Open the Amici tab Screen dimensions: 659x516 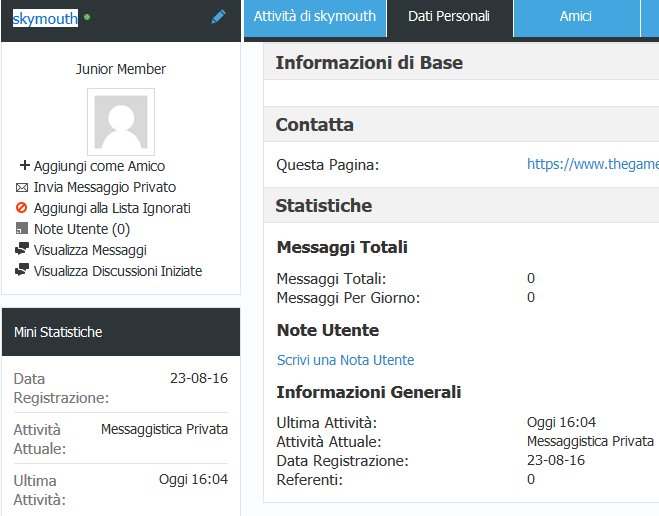coord(576,17)
